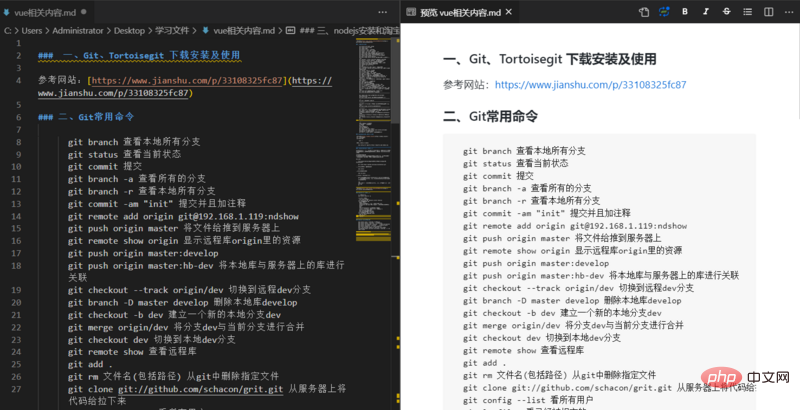Click editor heading ### 一、Git、Tortoisegit 下载安装及使用

tap(139, 56)
